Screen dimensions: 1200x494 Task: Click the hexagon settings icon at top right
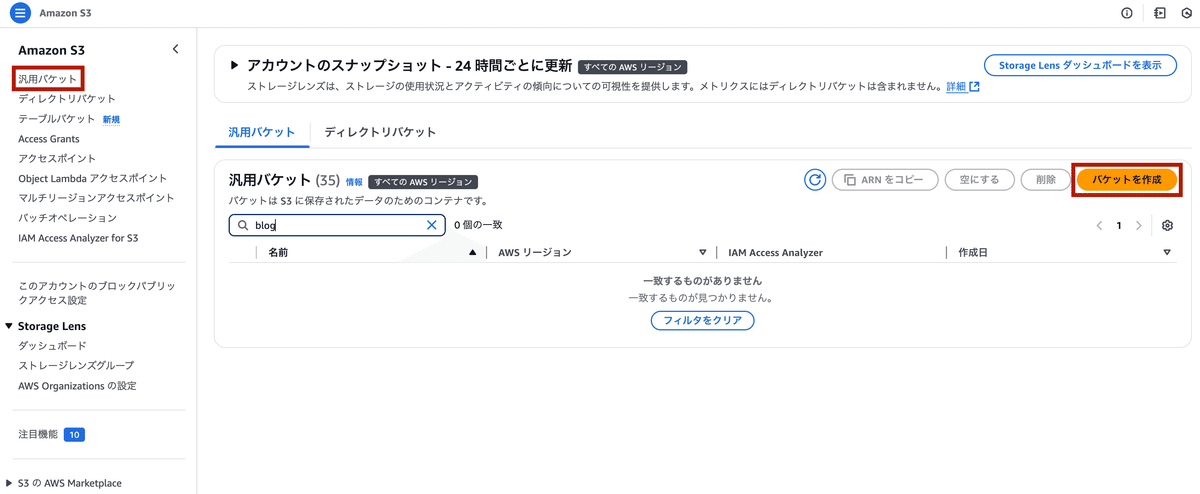click(1187, 13)
